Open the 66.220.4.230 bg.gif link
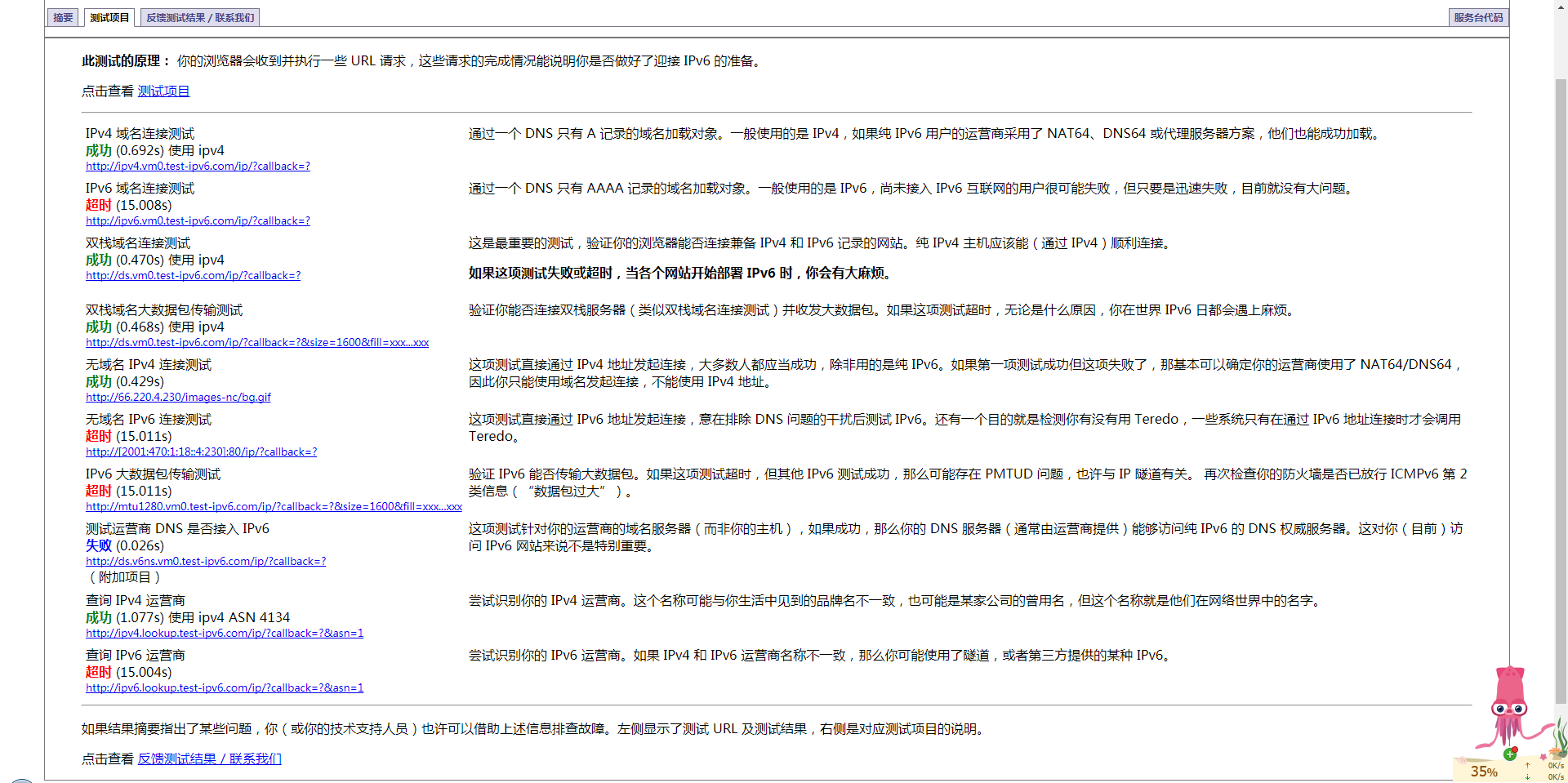 click(178, 397)
